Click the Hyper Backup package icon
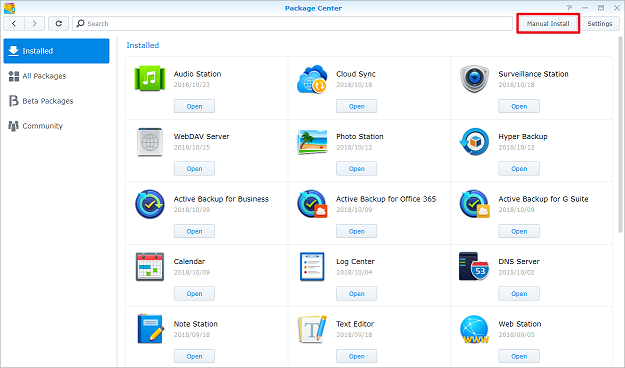Viewport: 625px width, 368px height. click(474, 142)
